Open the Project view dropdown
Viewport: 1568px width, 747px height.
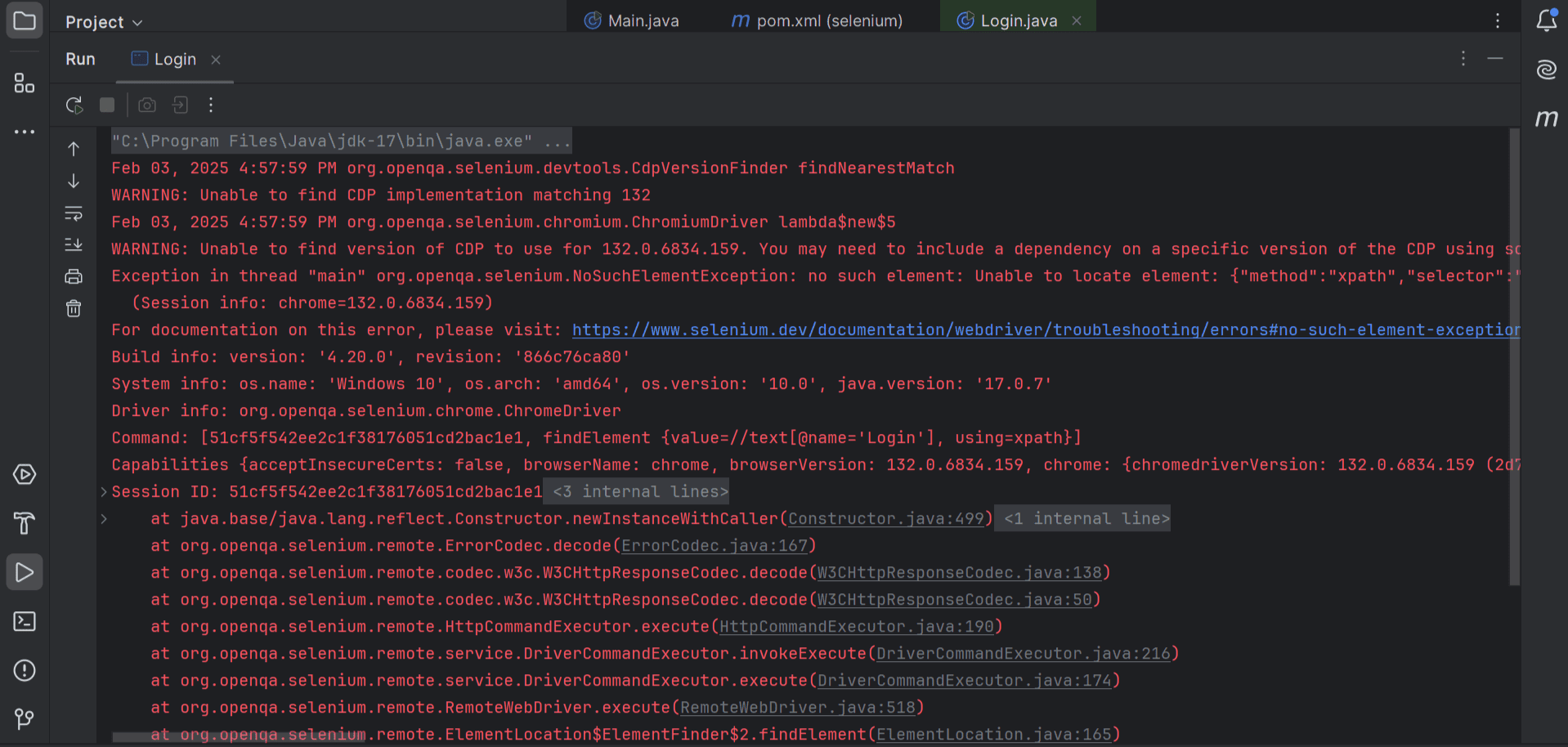click(x=102, y=22)
